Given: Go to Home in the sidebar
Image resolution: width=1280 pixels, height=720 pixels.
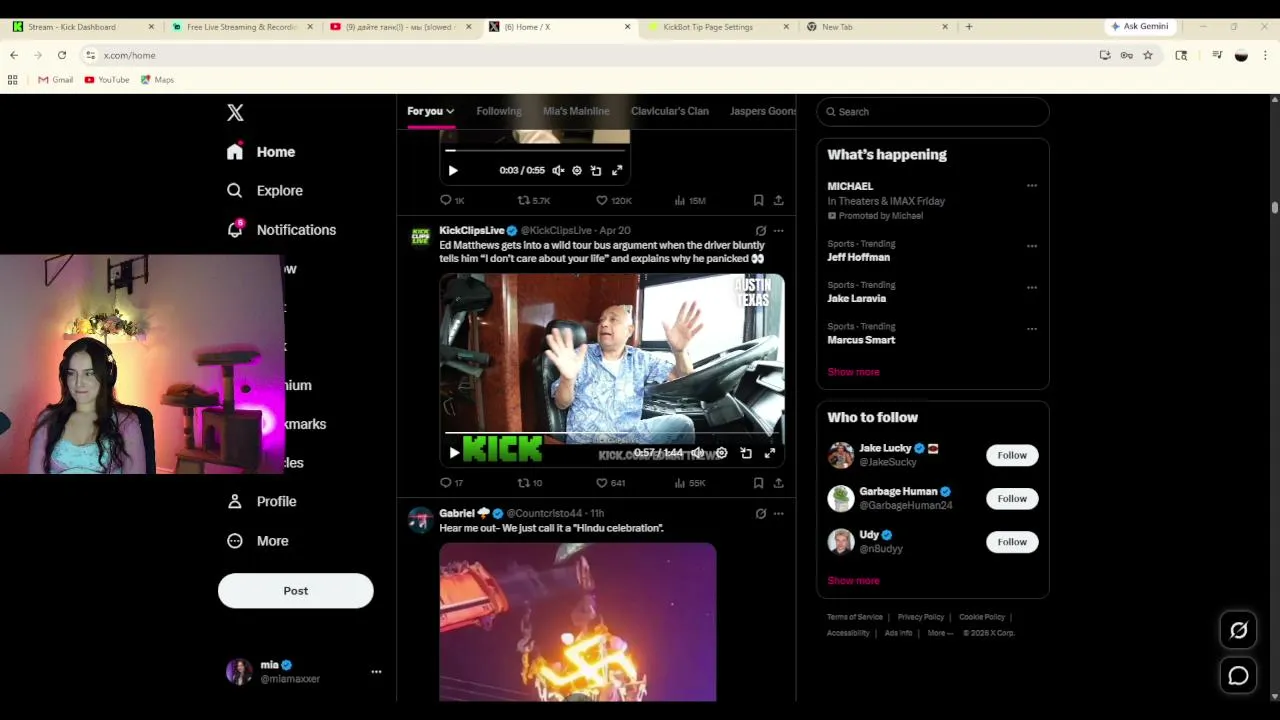Looking at the screenshot, I should coord(261,152).
